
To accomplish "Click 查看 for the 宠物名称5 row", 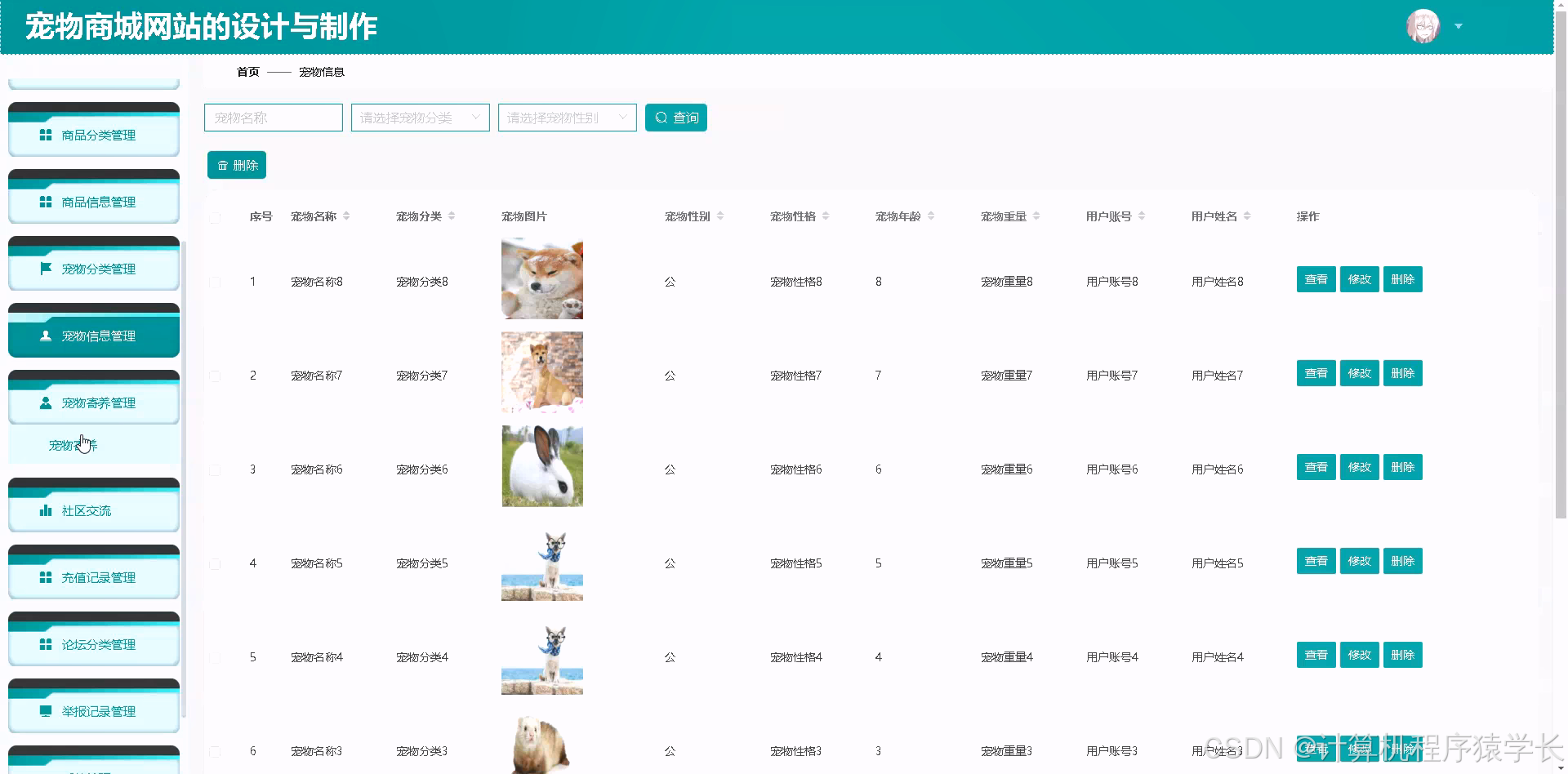I will pyautogui.click(x=1316, y=561).
